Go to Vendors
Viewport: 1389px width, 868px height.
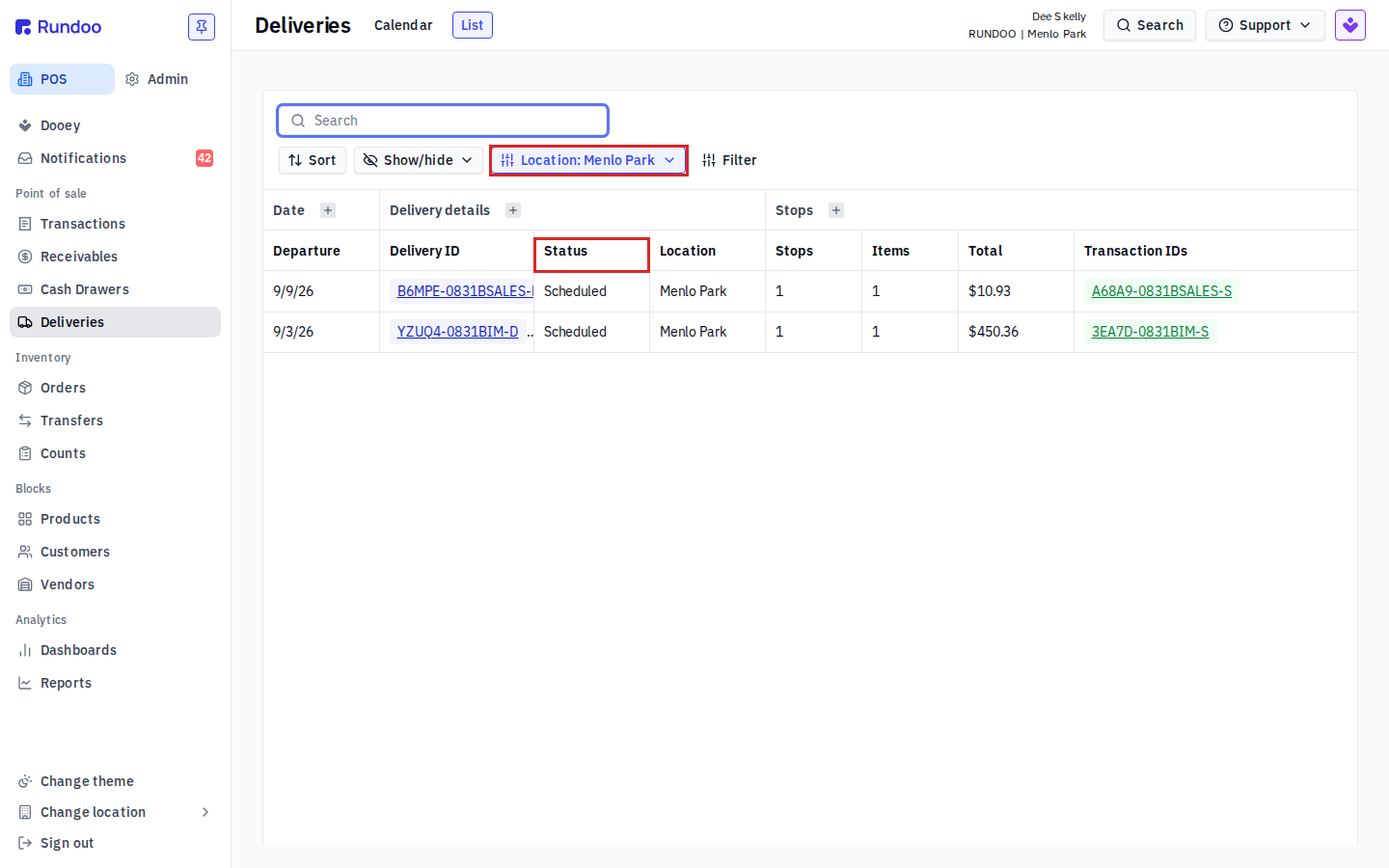(115, 584)
